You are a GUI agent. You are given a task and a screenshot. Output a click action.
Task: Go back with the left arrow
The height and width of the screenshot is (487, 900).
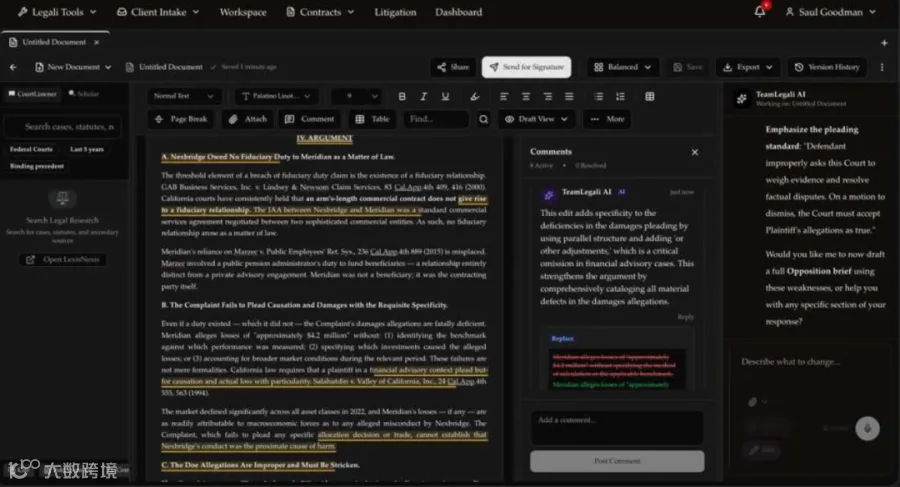click(13, 67)
